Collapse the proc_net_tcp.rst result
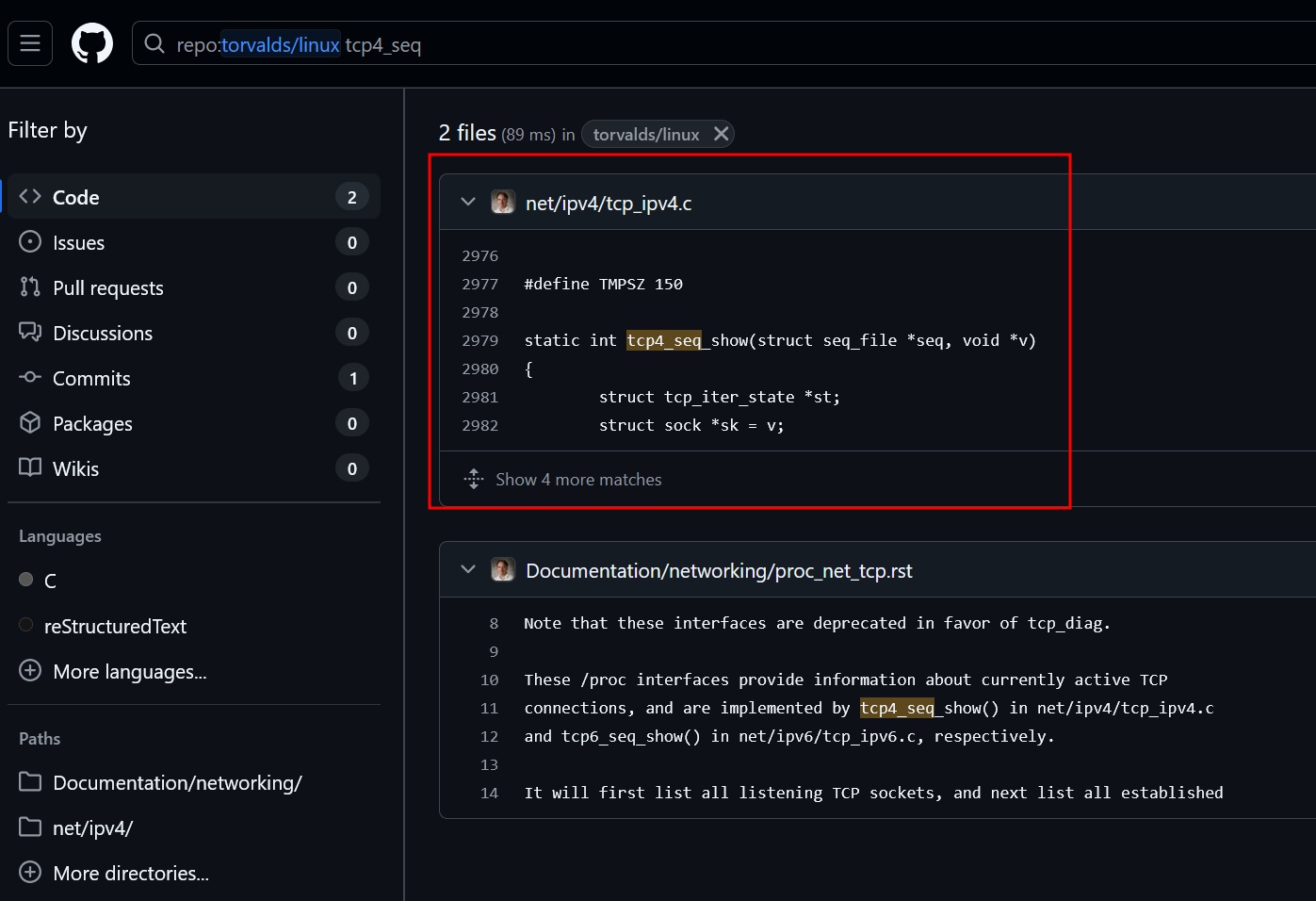 468,569
